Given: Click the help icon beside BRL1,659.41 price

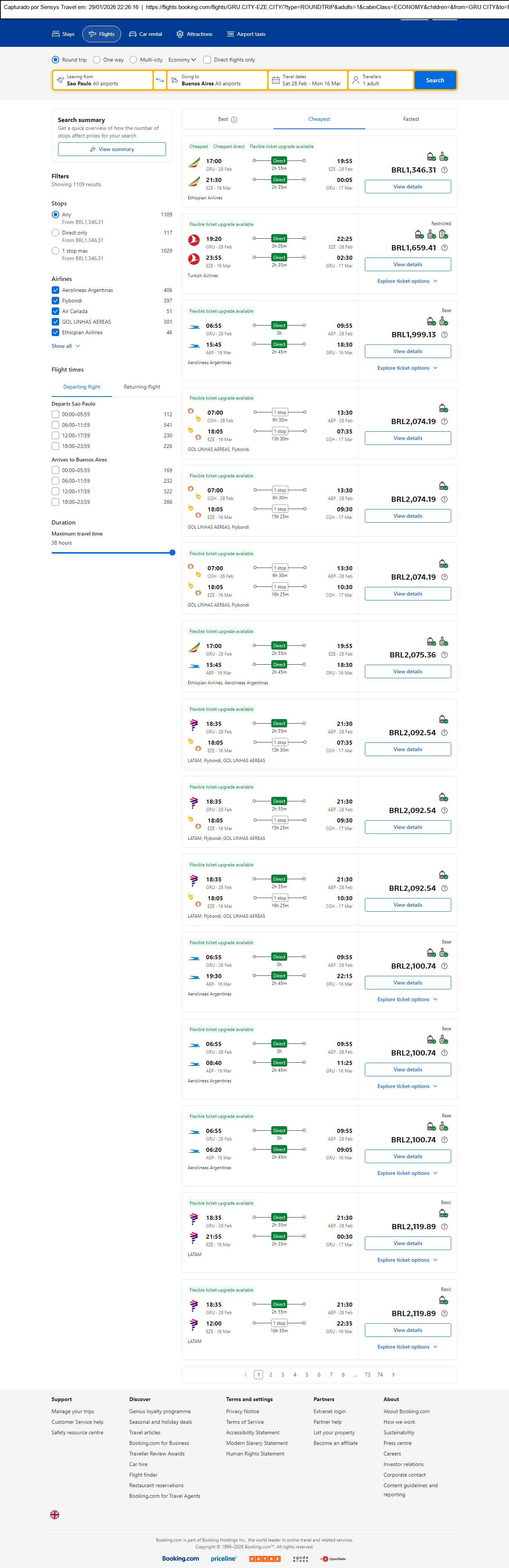Looking at the screenshot, I should [x=444, y=248].
